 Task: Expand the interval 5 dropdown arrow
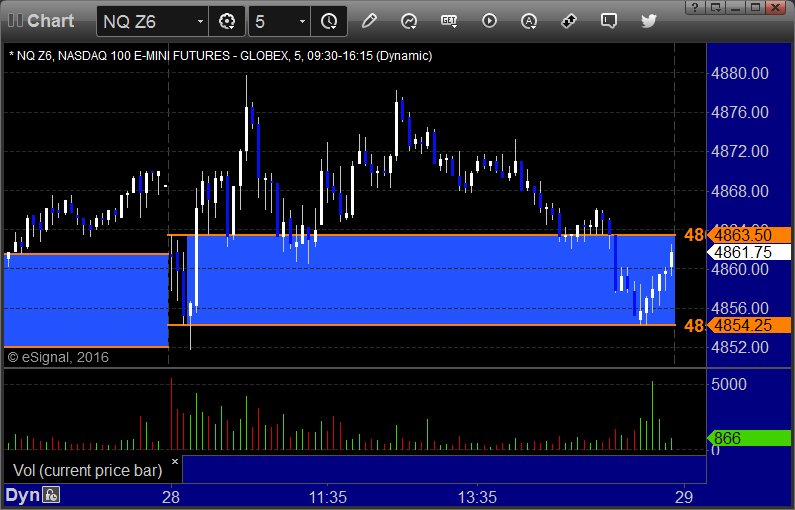[302, 21]
